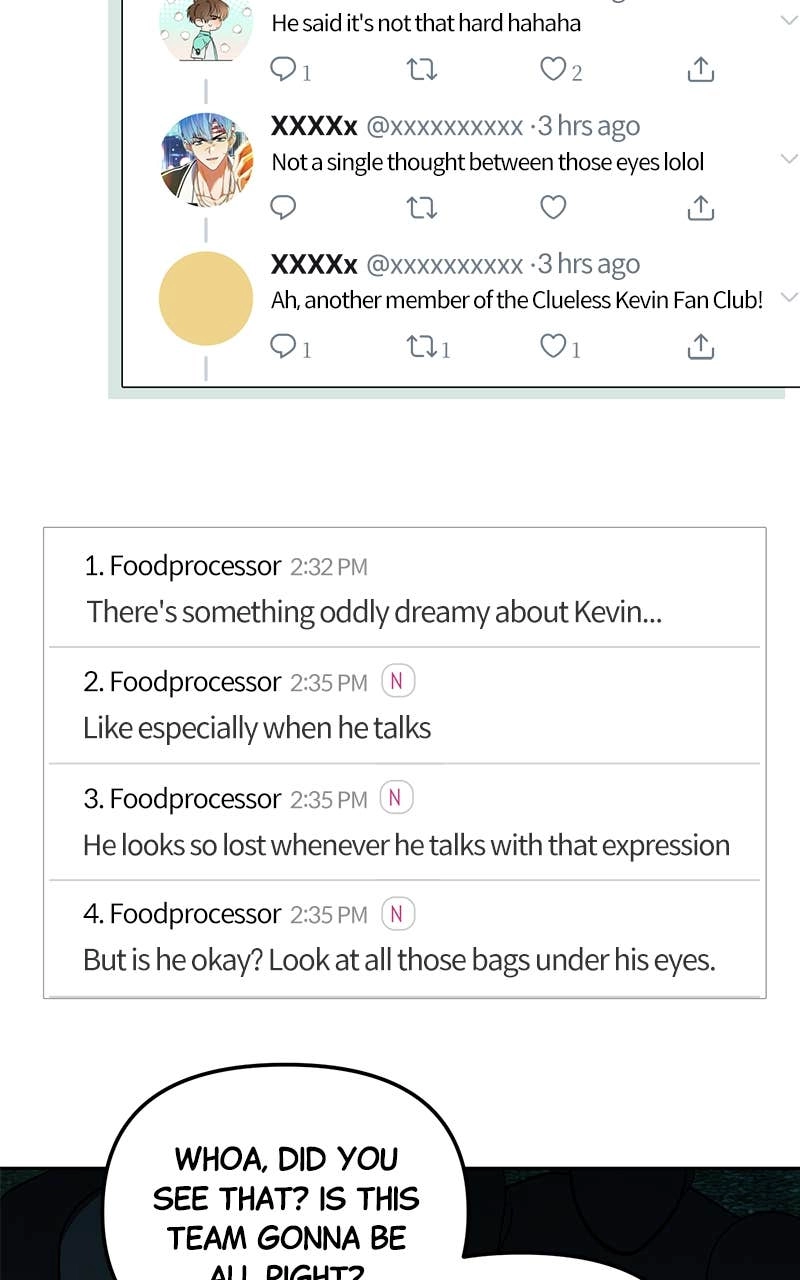Reply to 'Not a single thought' tweet
Image resolution: width=800 pixels, height=1280 pixels.
(x=284, y=207)
